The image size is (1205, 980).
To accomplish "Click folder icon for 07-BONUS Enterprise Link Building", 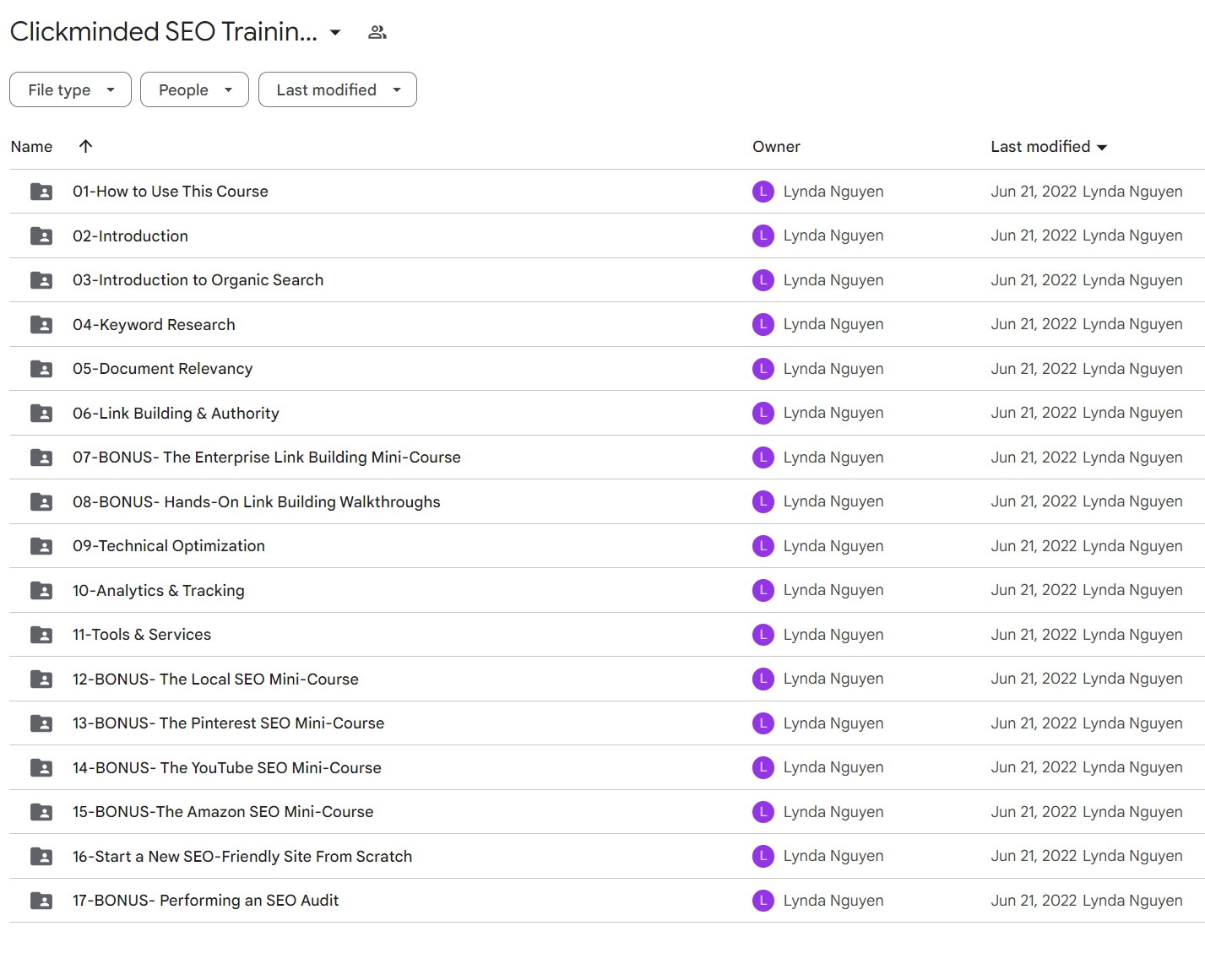I will 41,458.
